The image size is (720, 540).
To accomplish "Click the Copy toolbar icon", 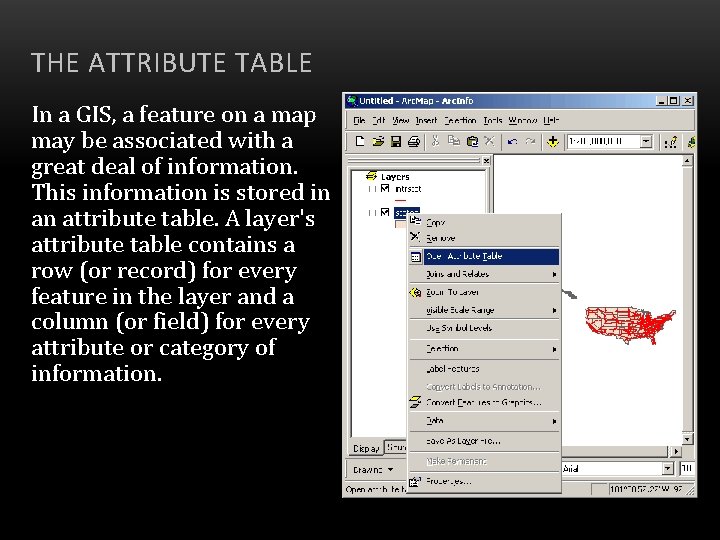I will pos(454,141).
